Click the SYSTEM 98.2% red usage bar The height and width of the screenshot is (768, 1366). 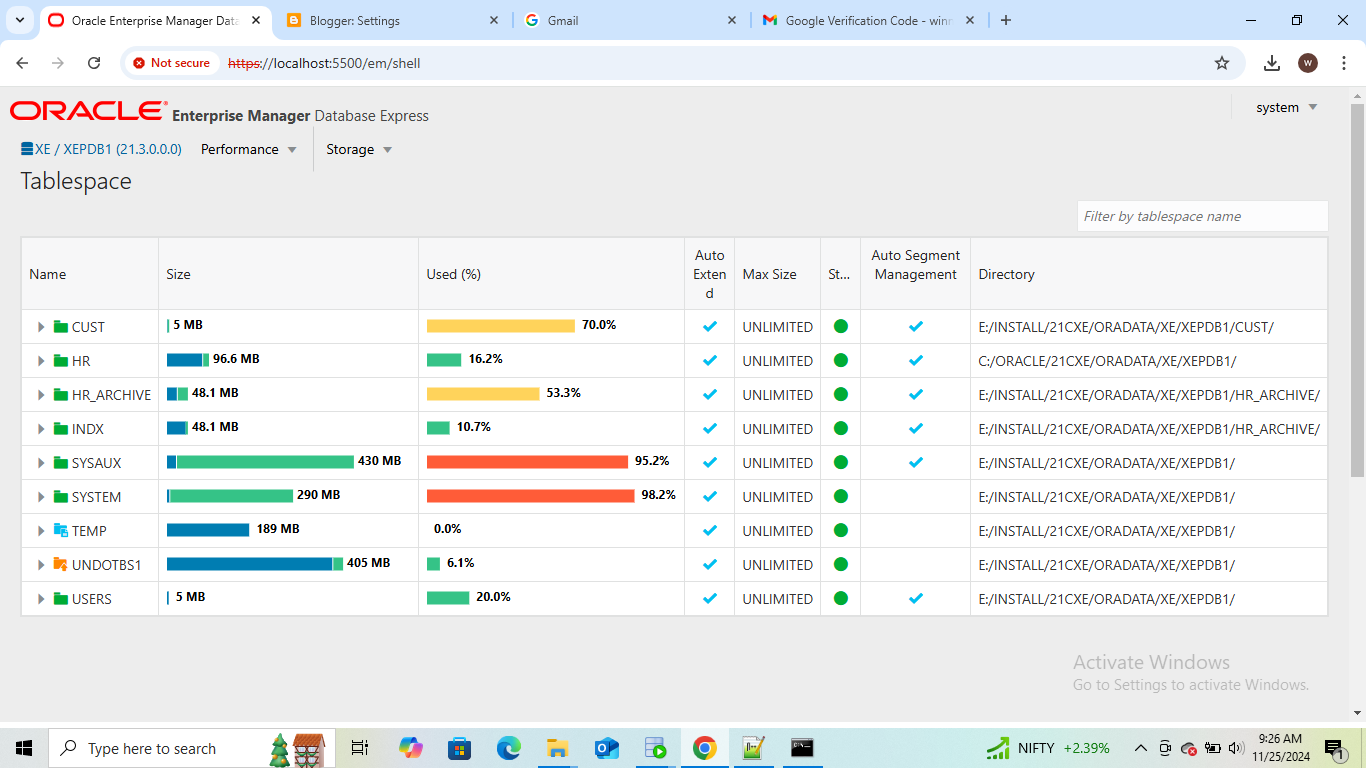(x=531, y=496)
